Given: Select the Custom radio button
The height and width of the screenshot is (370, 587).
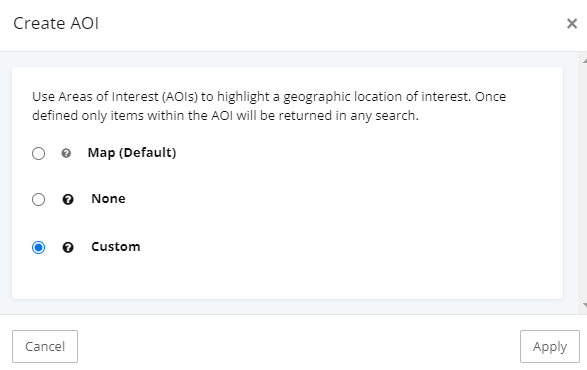Looking at the screenshot, I should [38, 247].
